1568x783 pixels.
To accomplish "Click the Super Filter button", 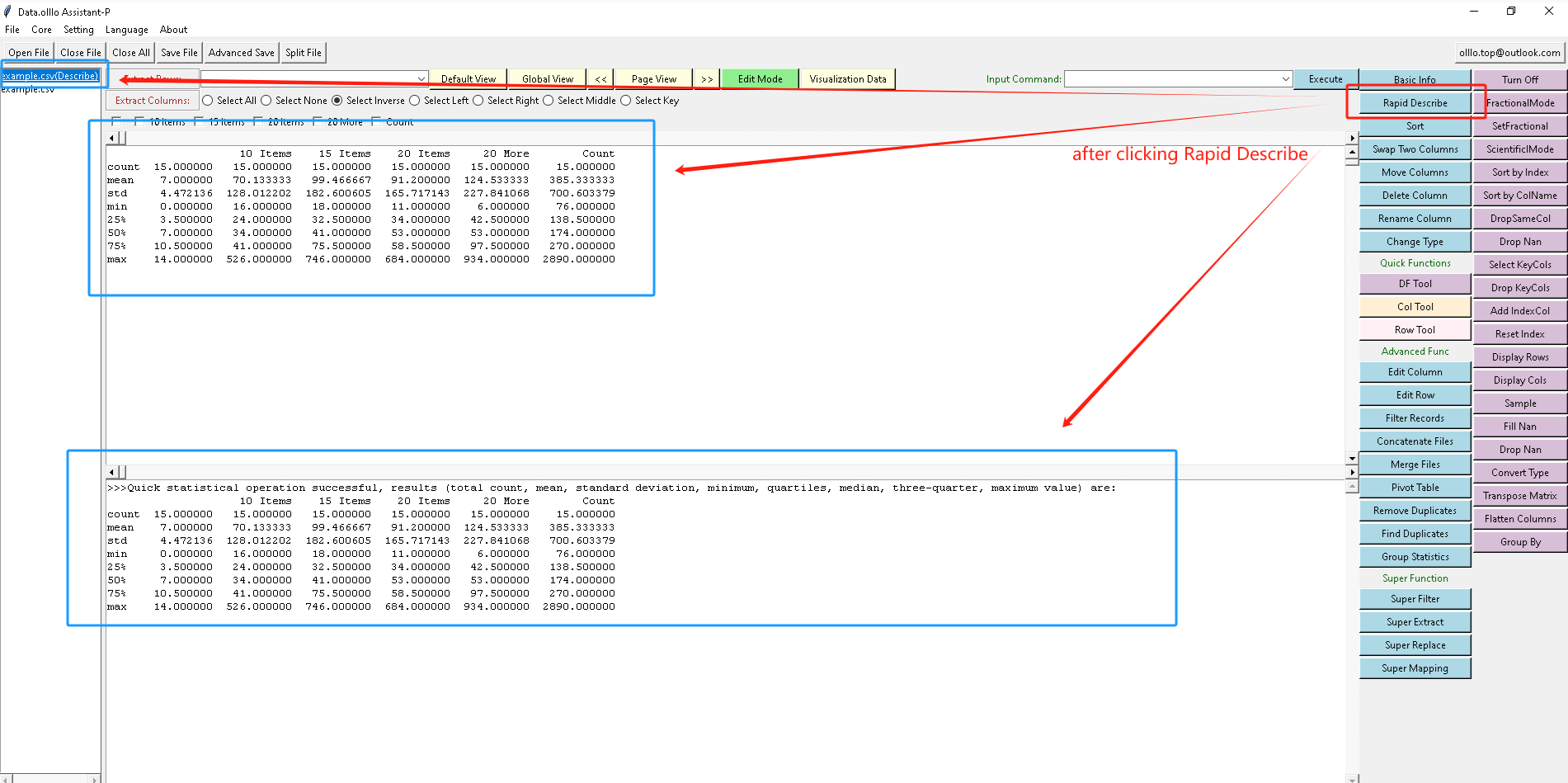I will pyautogui.click(x=1415, y=599).
